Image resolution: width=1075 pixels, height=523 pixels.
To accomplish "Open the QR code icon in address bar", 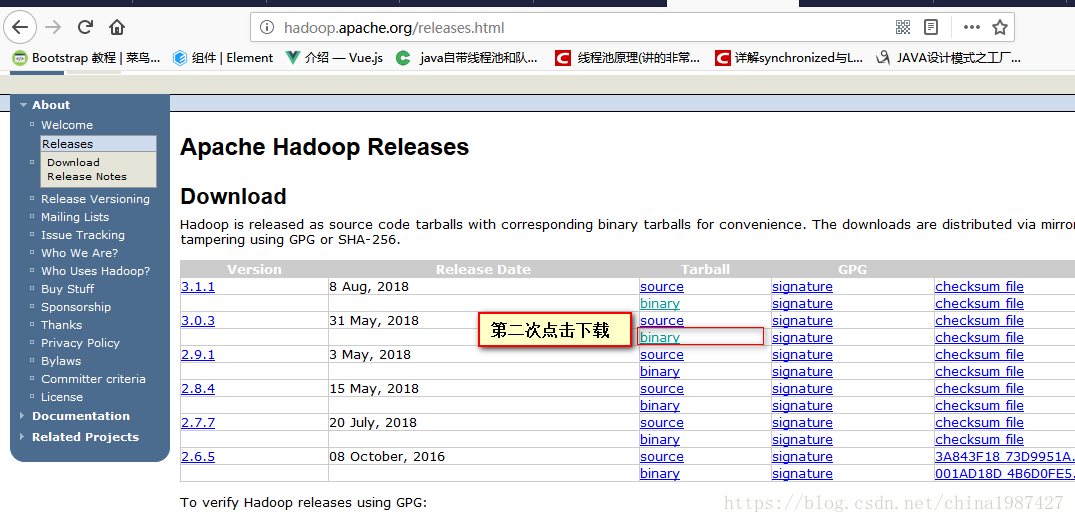I will pos(903,27).
